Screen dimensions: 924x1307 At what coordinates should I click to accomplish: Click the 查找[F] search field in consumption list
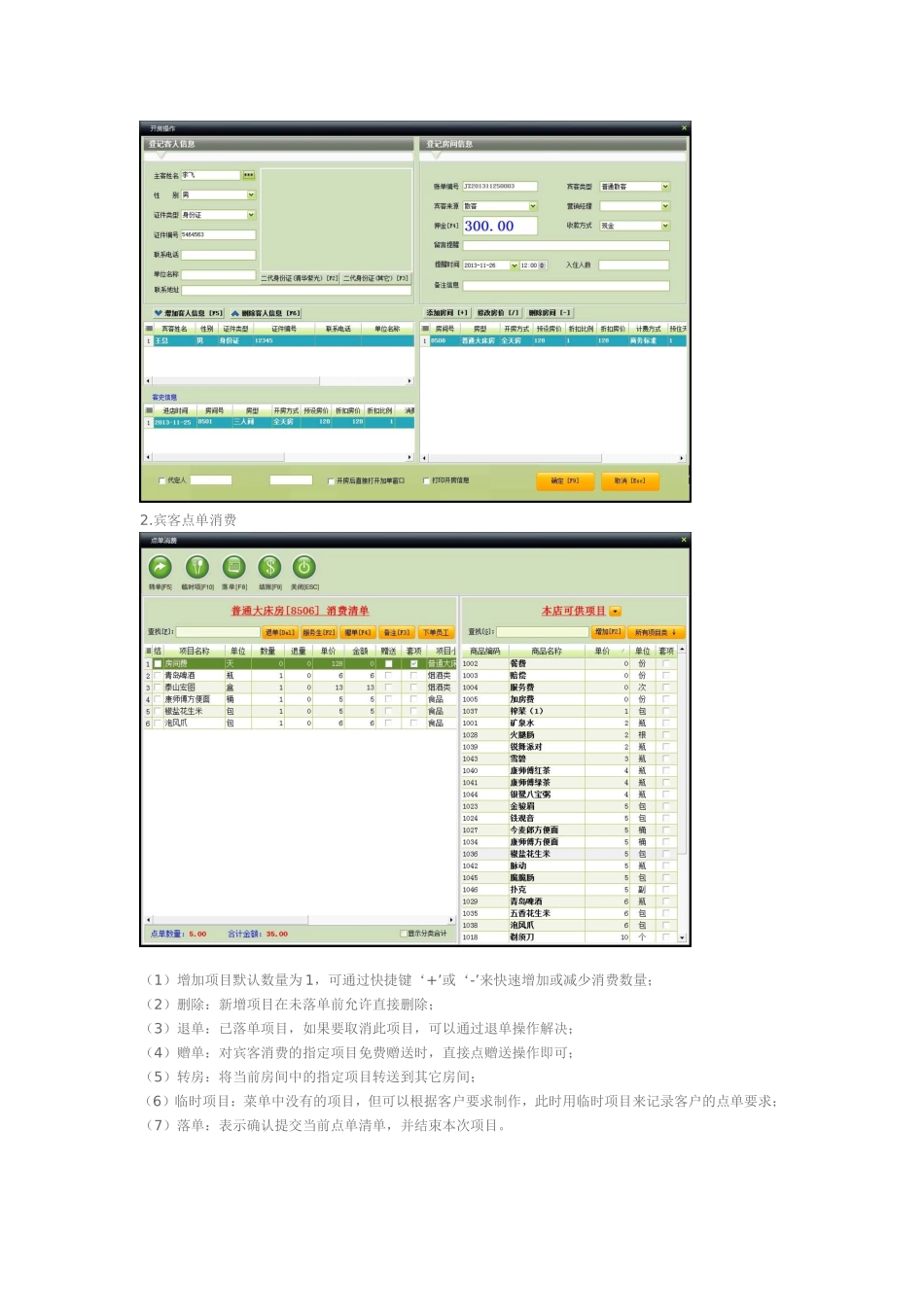point(217,632)
